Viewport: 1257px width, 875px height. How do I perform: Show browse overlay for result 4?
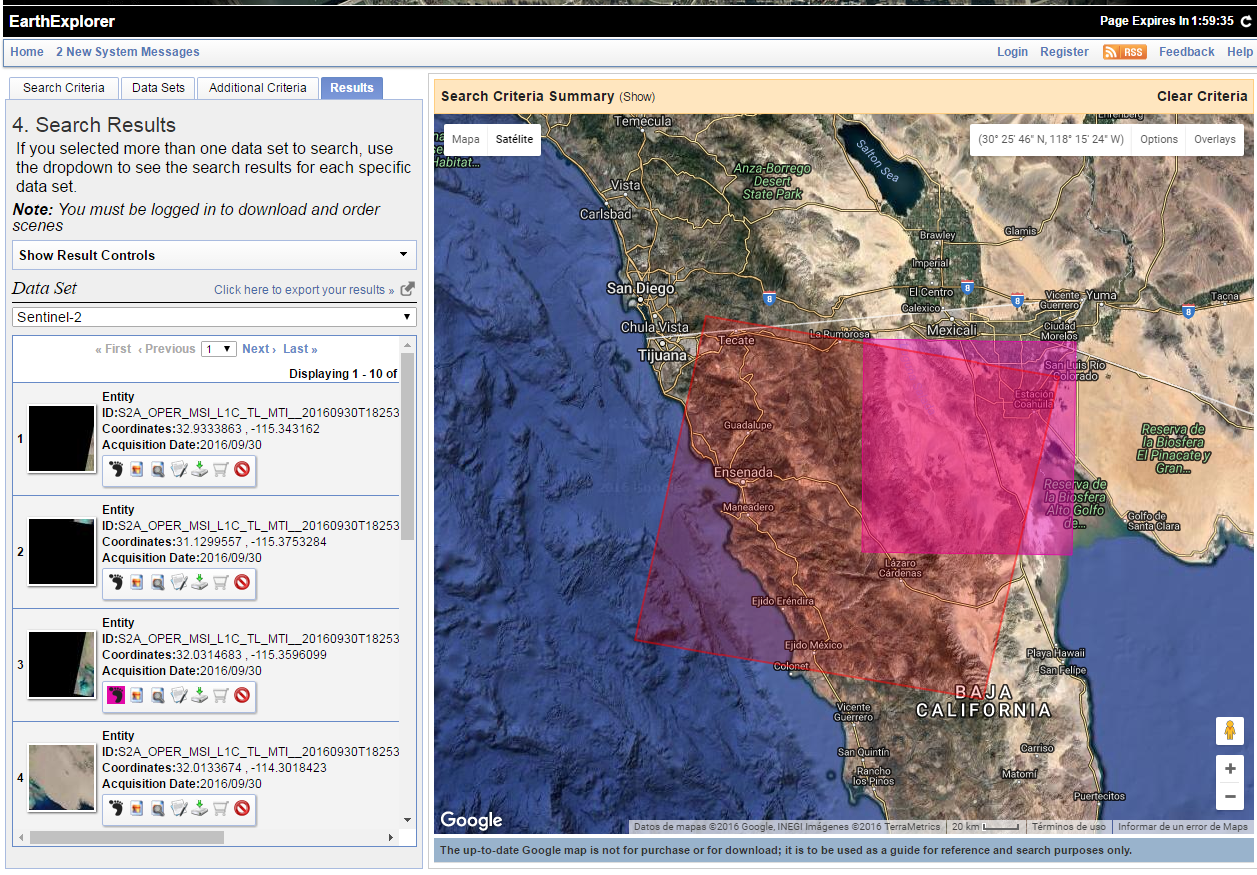pos(137,808)
